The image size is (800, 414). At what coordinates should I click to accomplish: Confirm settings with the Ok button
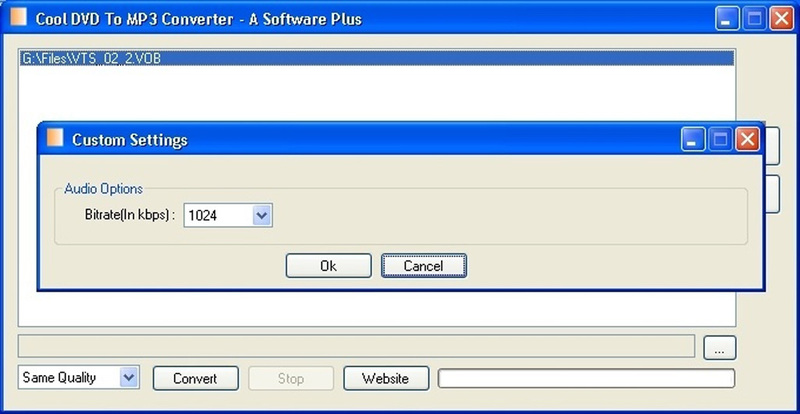click(x=329, y=266)
